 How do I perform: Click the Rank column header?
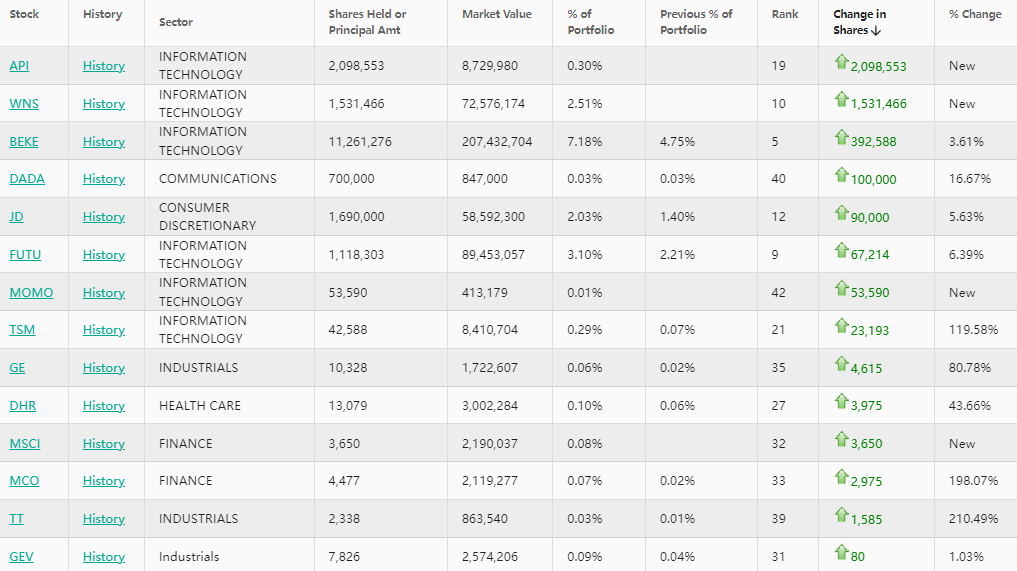[x=785, y=14]
